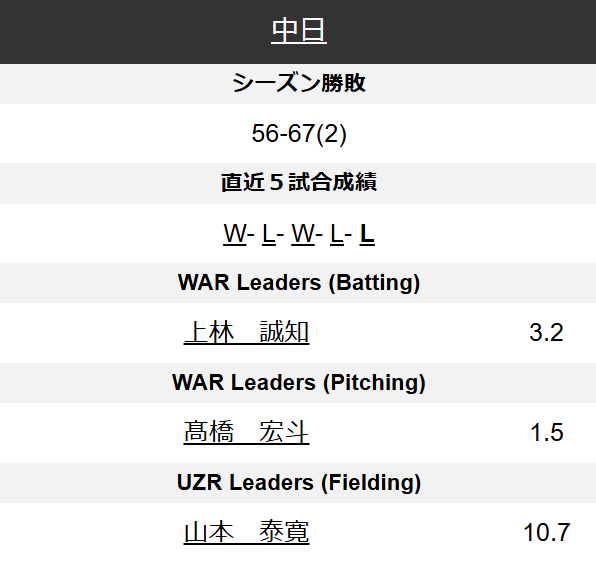Viewport: 596px width, 565px height.
Task: Click the WAR Leaders (Batting) header
Action: point(299,282)
